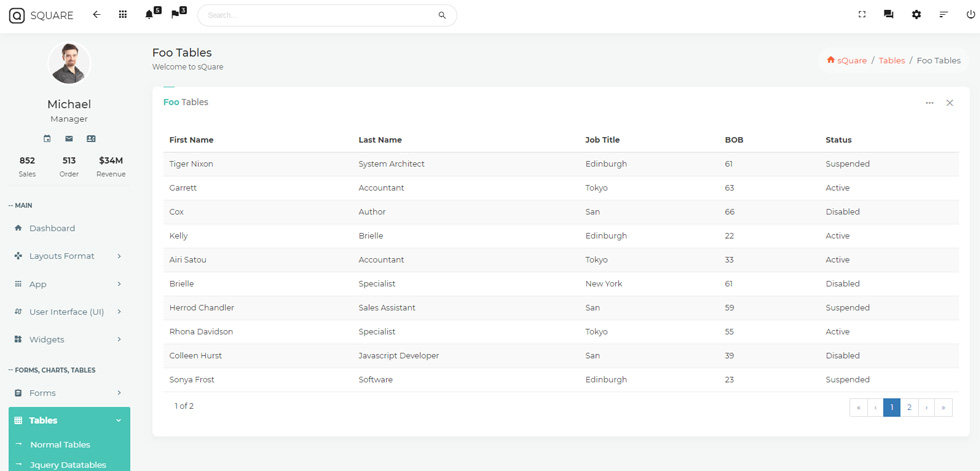
Task: Collapse the Tables menu chevron
Action: click(119, 420)
